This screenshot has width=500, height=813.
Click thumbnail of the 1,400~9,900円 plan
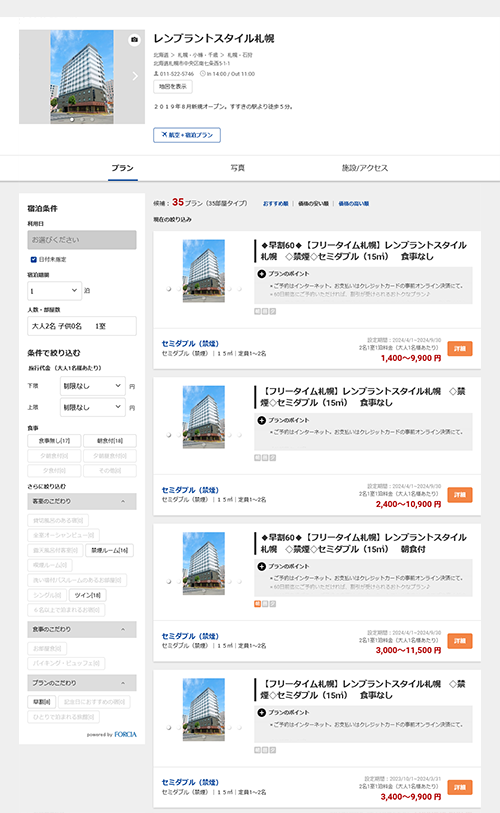pos(204,271)
